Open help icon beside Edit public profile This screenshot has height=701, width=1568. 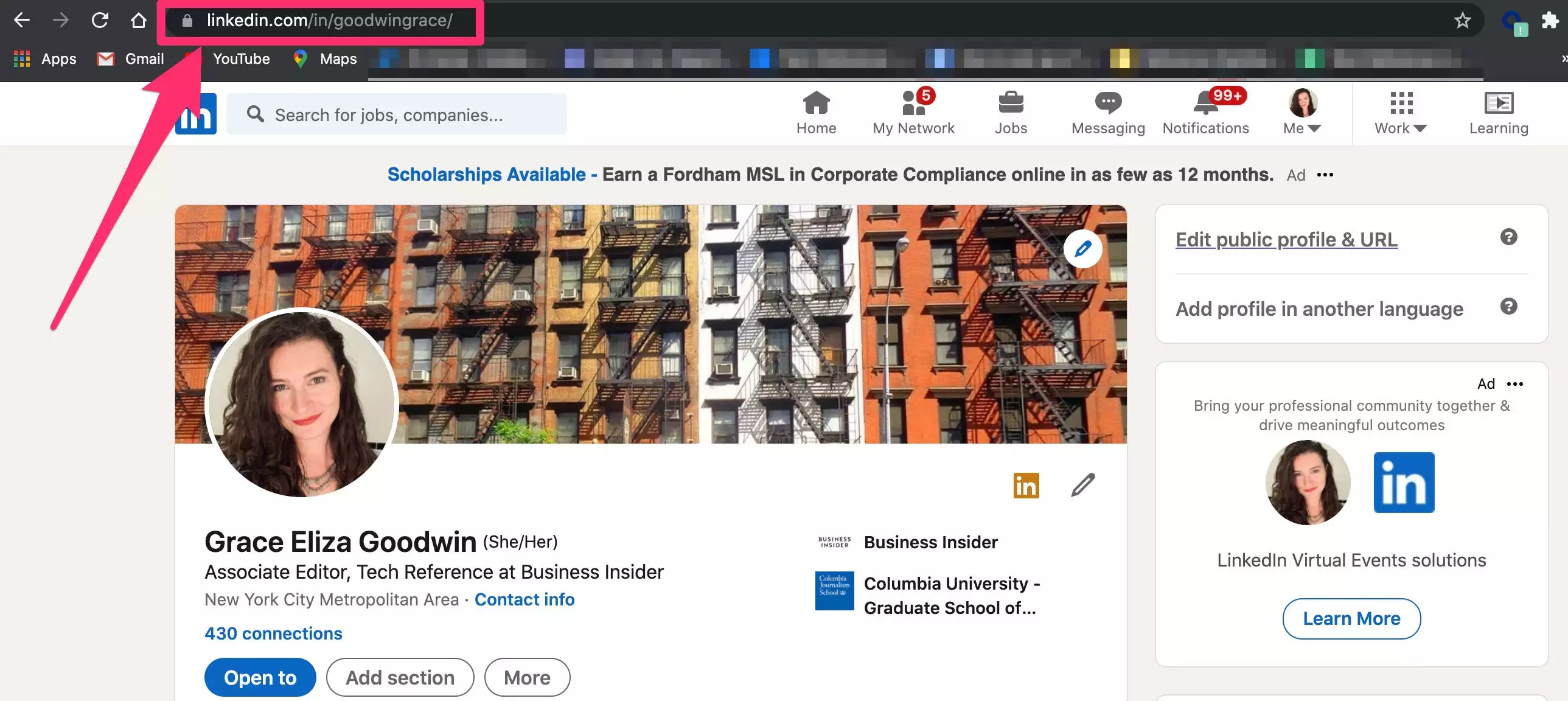pyautogui.click(x=1508, y=237)
